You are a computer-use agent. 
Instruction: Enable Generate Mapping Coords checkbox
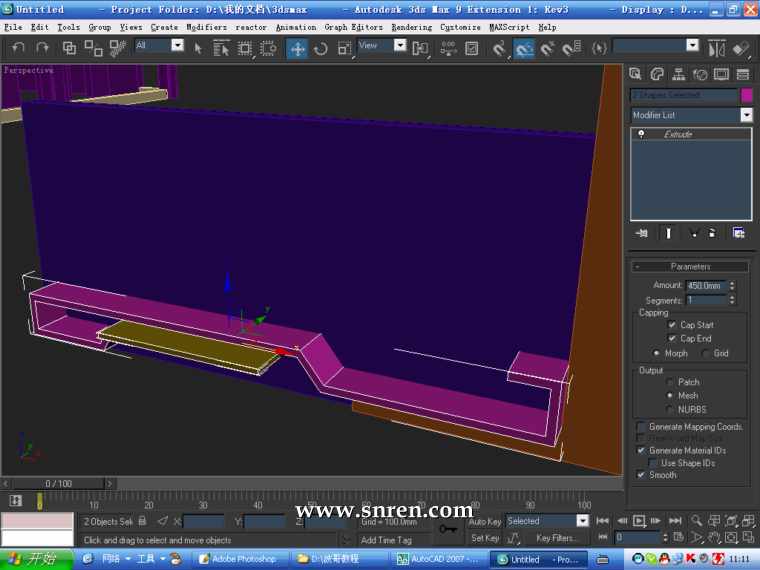pos(641,427)
